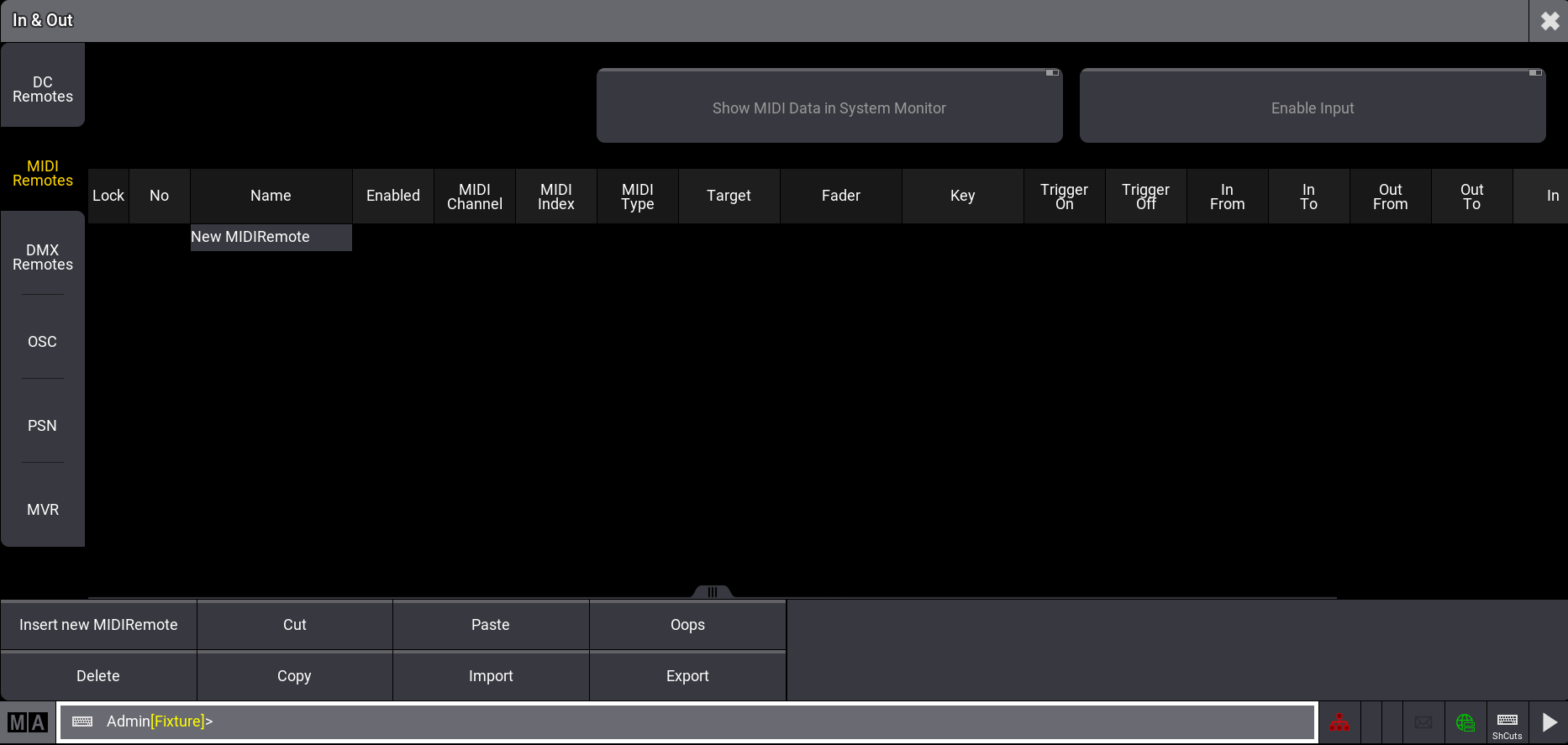Click the Import button

[x=491, y=676]
